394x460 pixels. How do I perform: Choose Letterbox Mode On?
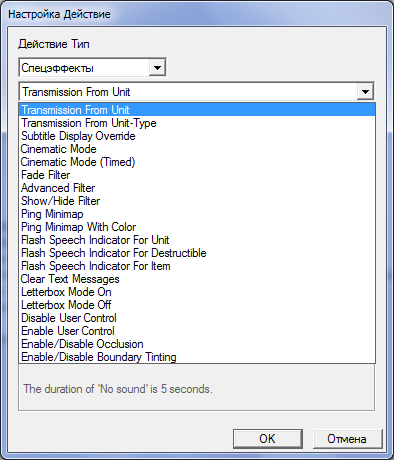point(197,292)
